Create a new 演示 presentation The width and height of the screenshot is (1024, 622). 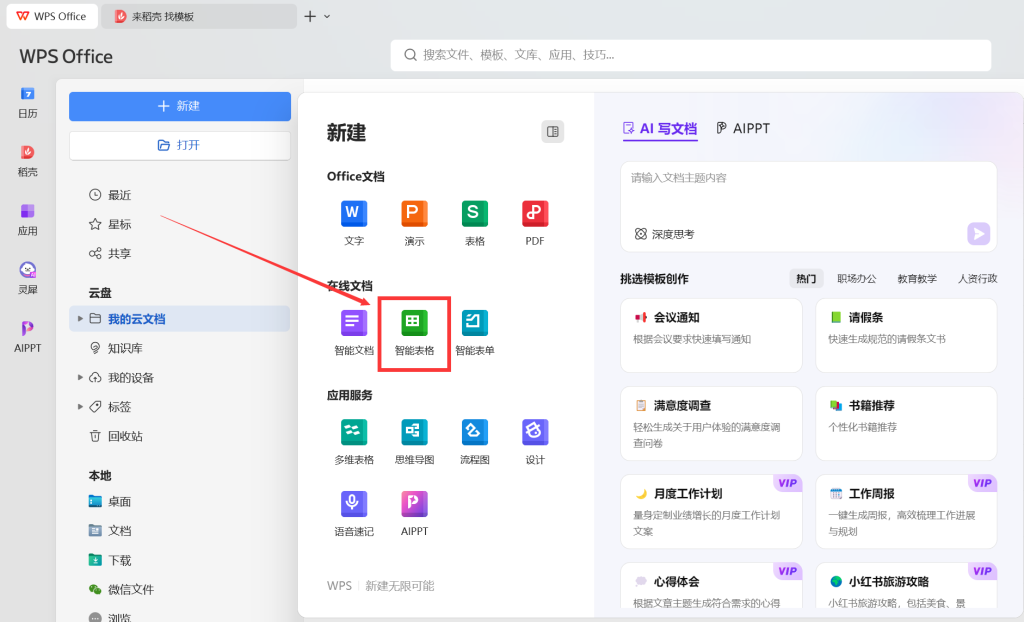click(414, 213)
